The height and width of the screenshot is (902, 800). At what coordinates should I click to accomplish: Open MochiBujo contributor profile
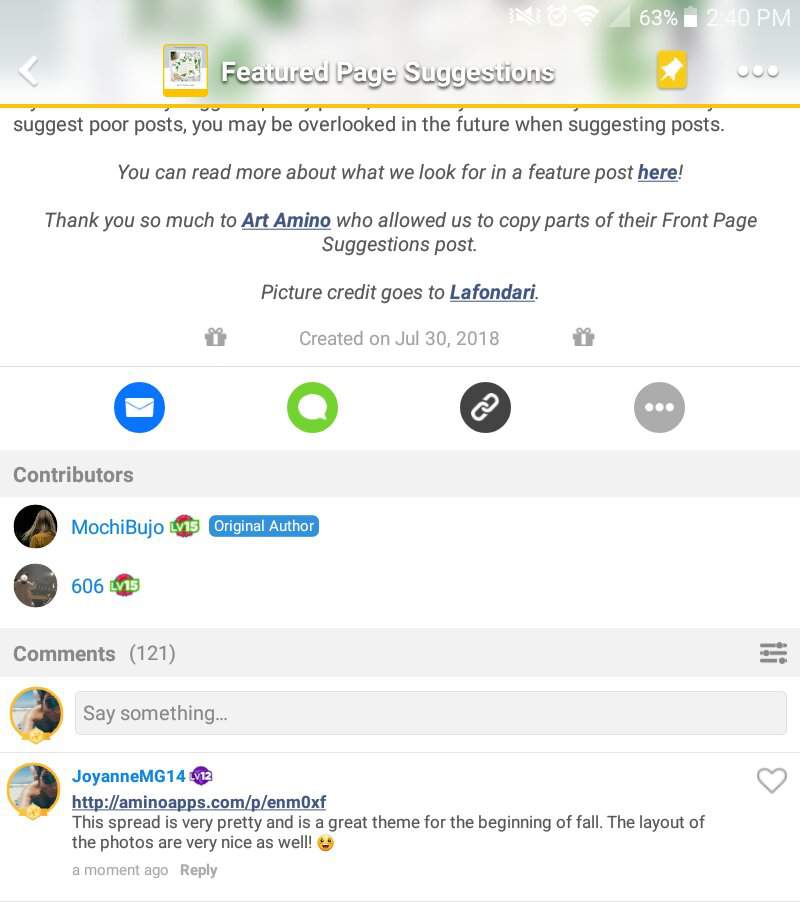[x=117, y=526]
